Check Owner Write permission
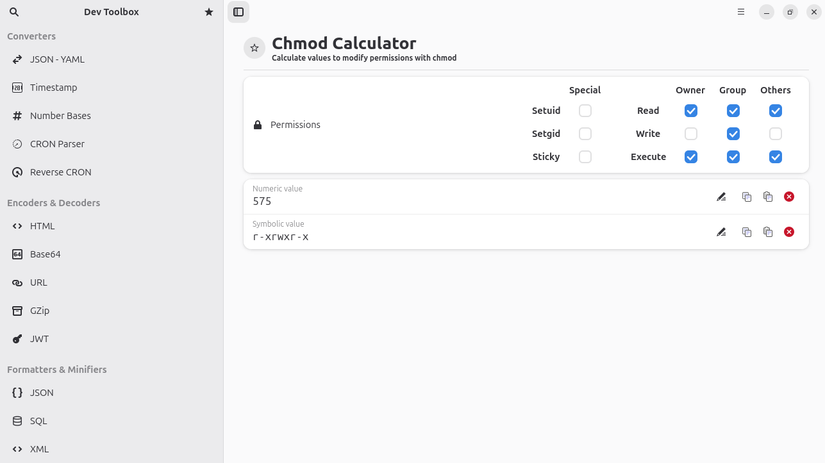Viewport: 825px width, 463px height. 691,134
